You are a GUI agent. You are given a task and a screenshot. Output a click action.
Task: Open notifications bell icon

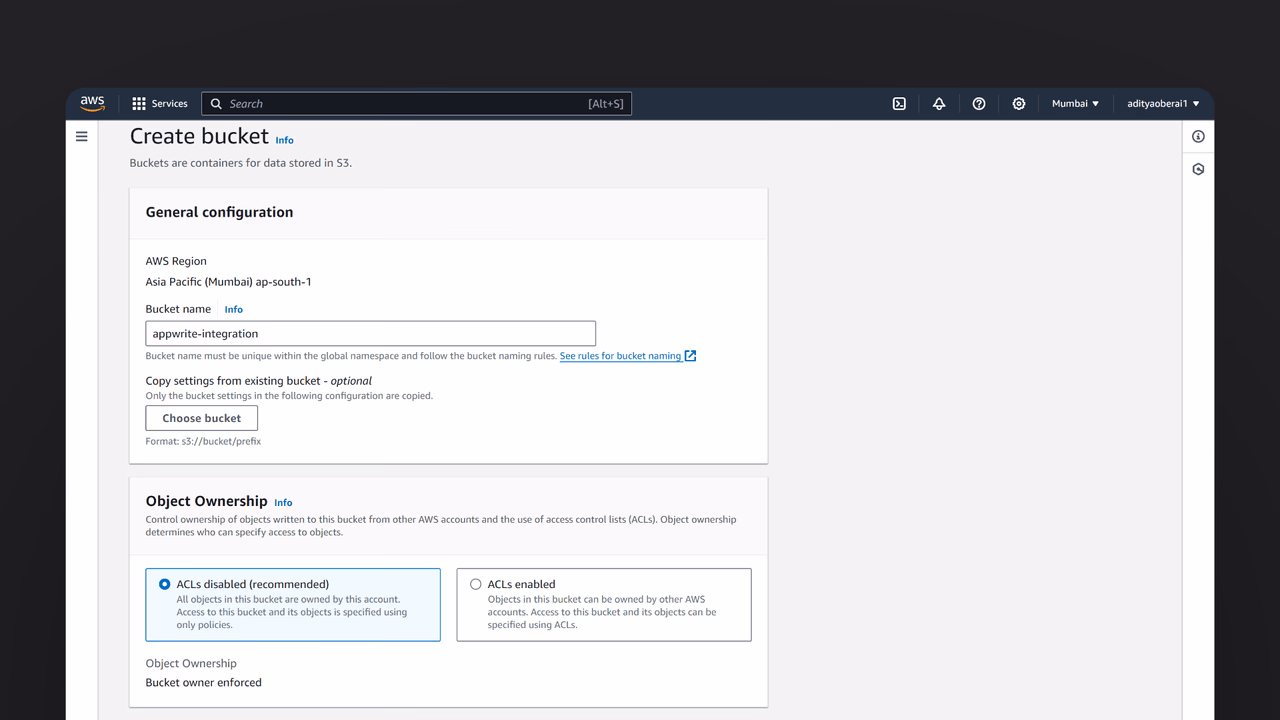coord(939,103)
